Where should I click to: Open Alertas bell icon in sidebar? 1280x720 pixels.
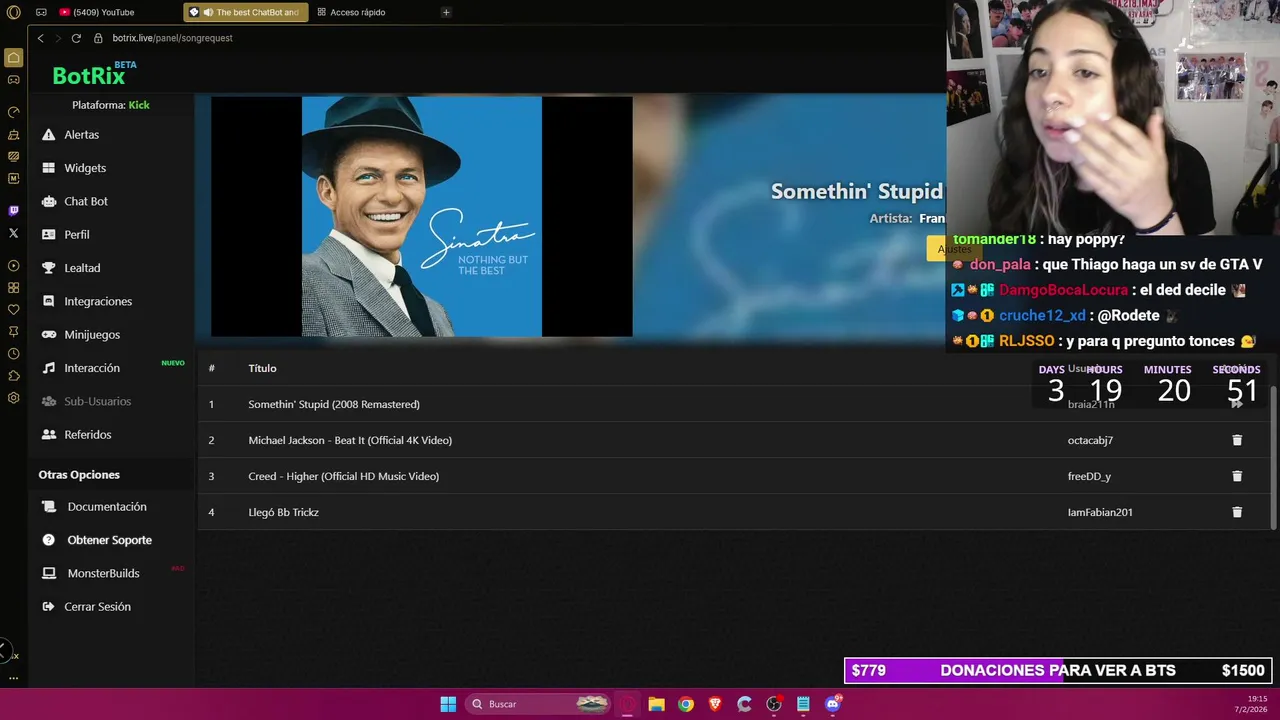click(x=48, y=134)
